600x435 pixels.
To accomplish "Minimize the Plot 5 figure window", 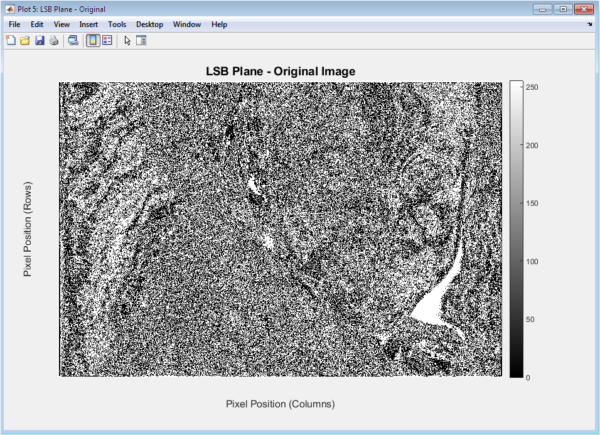I will point(543,9).
